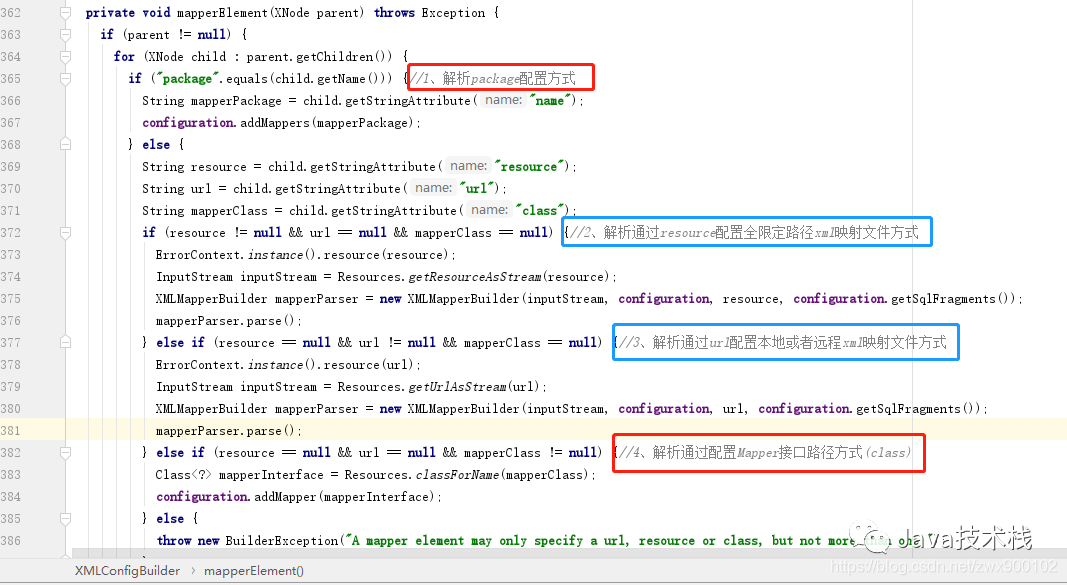Select the mapperElement() breadcrumb
This screenshot has height=585, width=1067.
254,571
